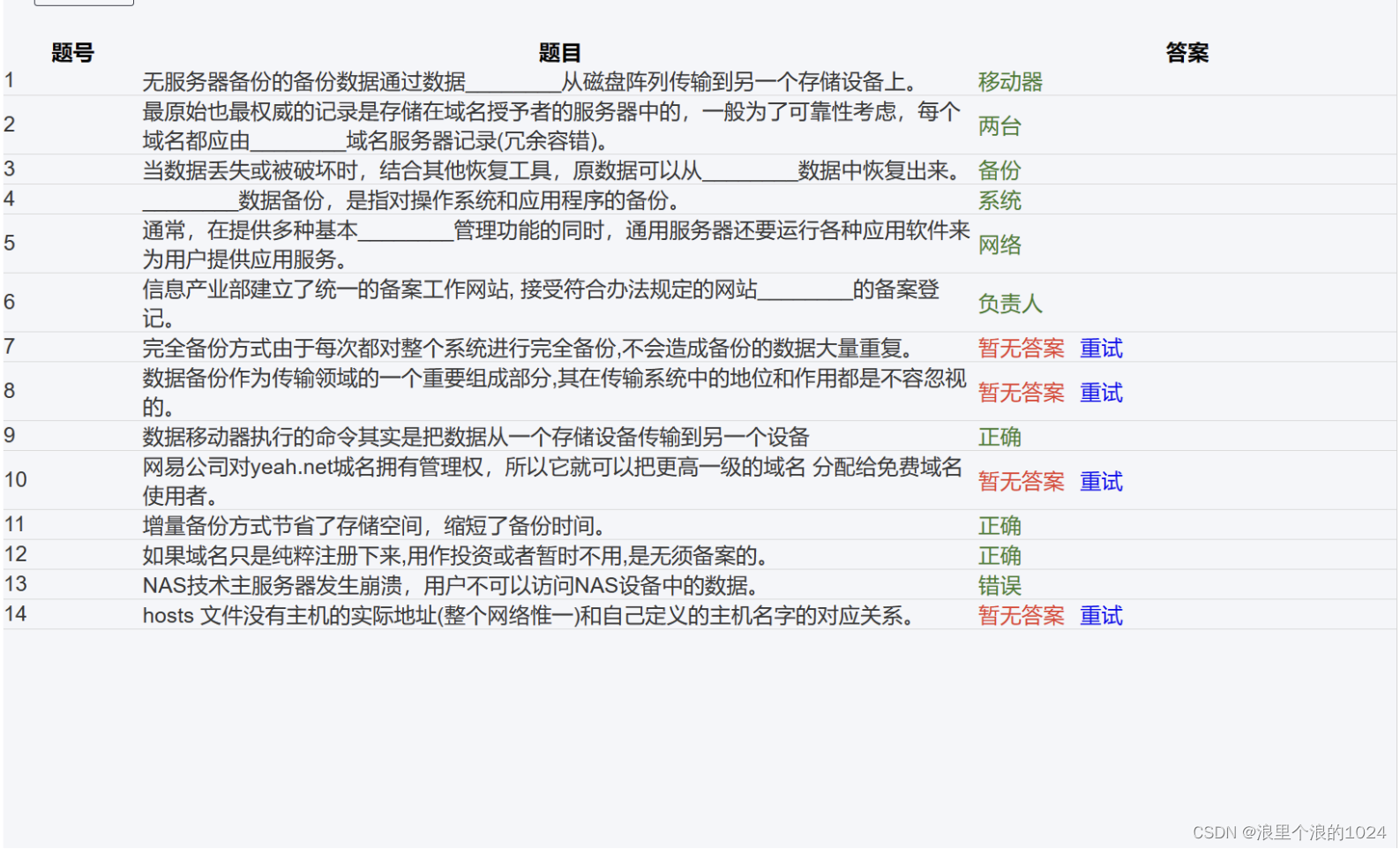This screenshot has width=1400, height=849.
Task: Click question 7 text about 完全备份方式
Action: click(531, 349)
